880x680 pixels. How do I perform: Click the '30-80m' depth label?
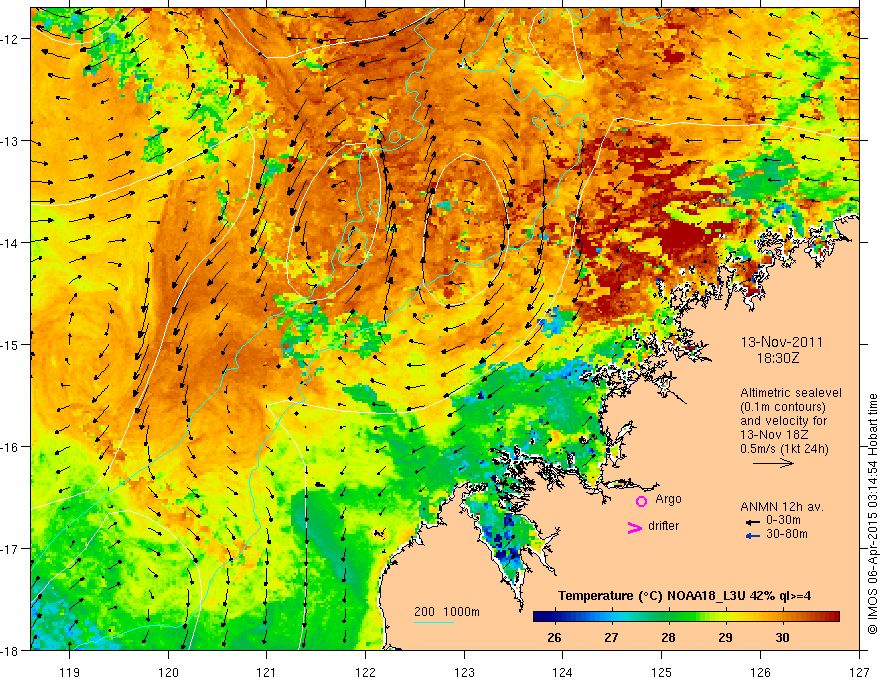point(787,534)
